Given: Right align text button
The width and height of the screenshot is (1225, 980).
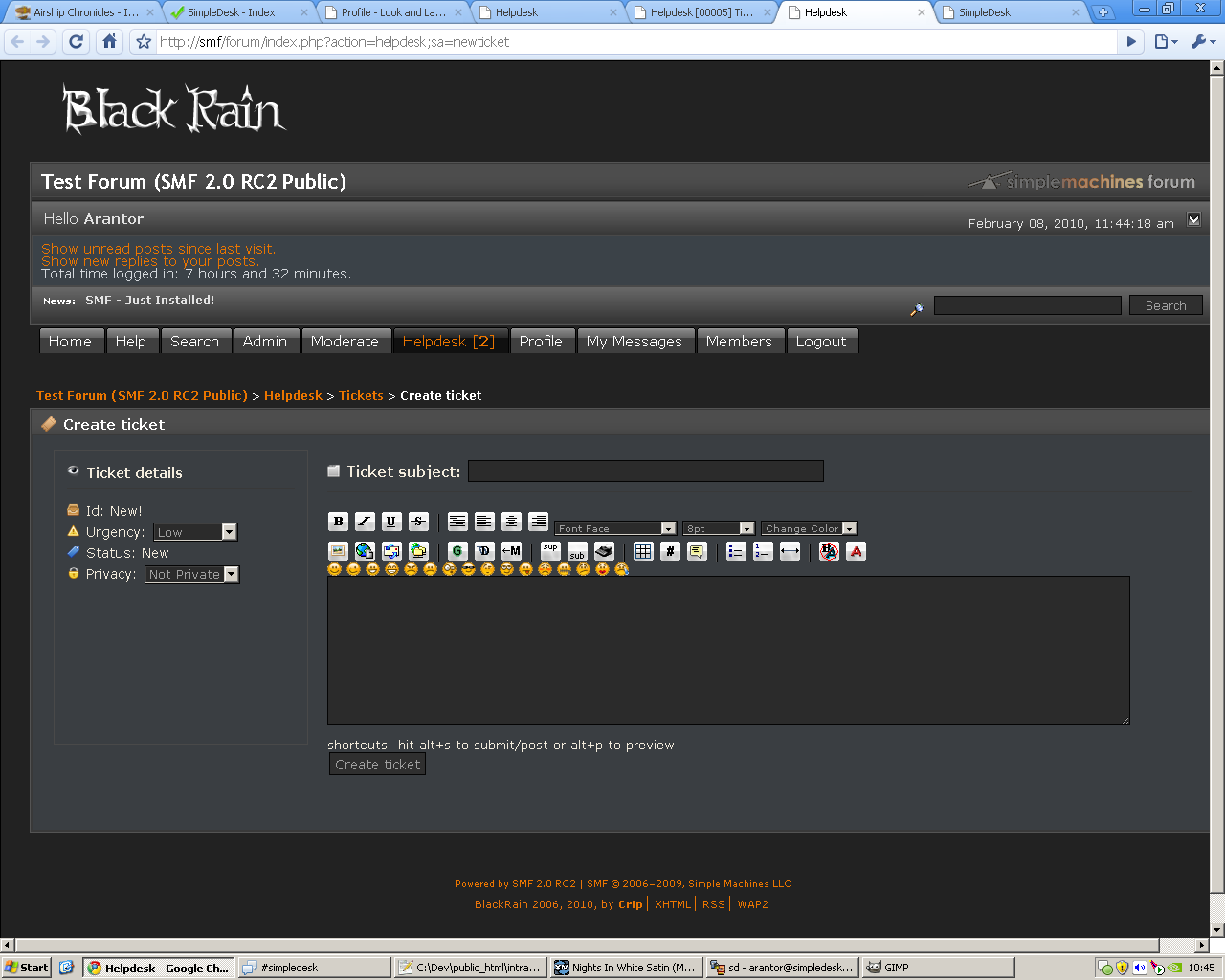Looking at the screenshot, I should (539, 522).
